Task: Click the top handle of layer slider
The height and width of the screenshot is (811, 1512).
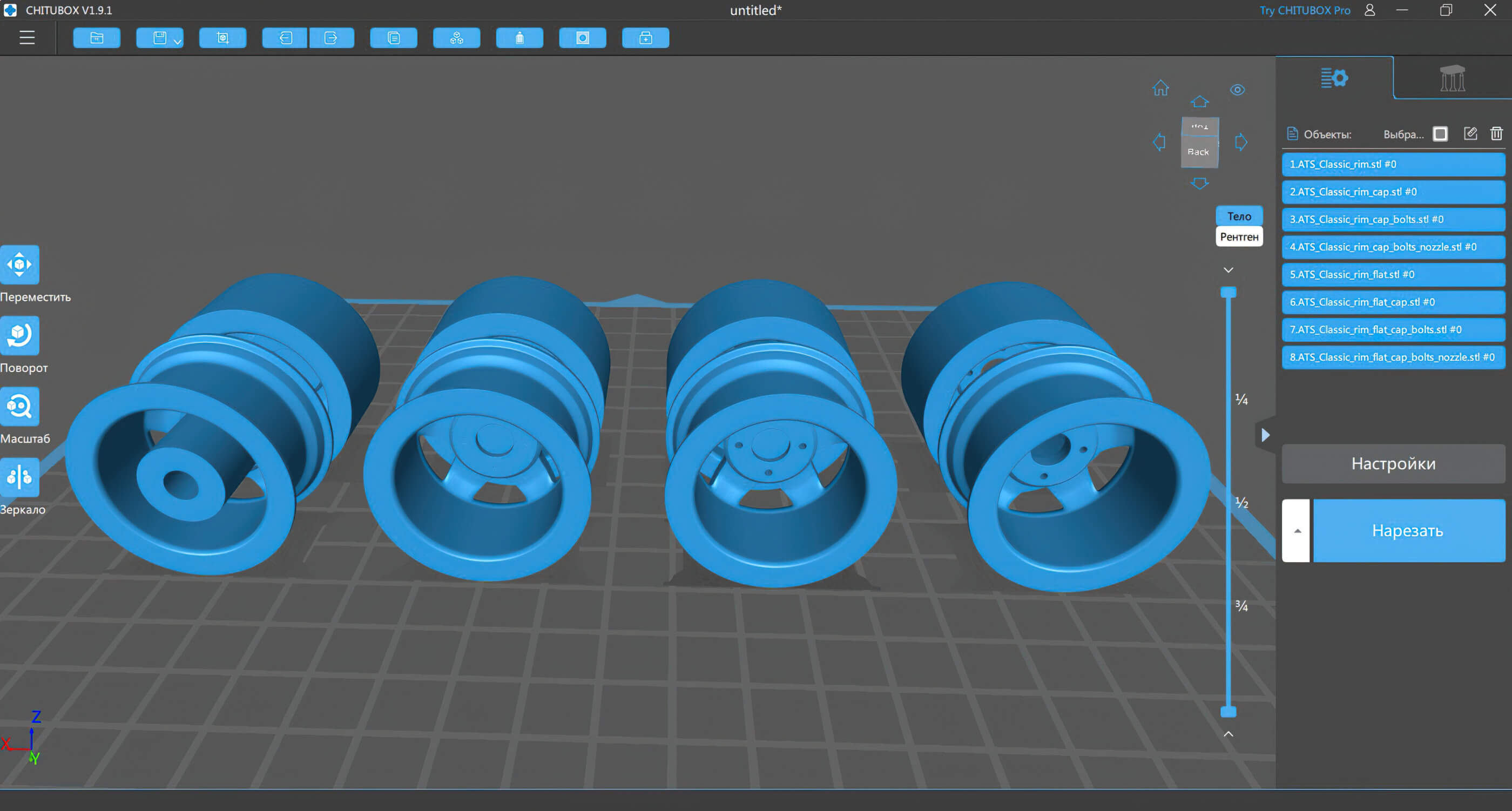Action: [1228, 292]
